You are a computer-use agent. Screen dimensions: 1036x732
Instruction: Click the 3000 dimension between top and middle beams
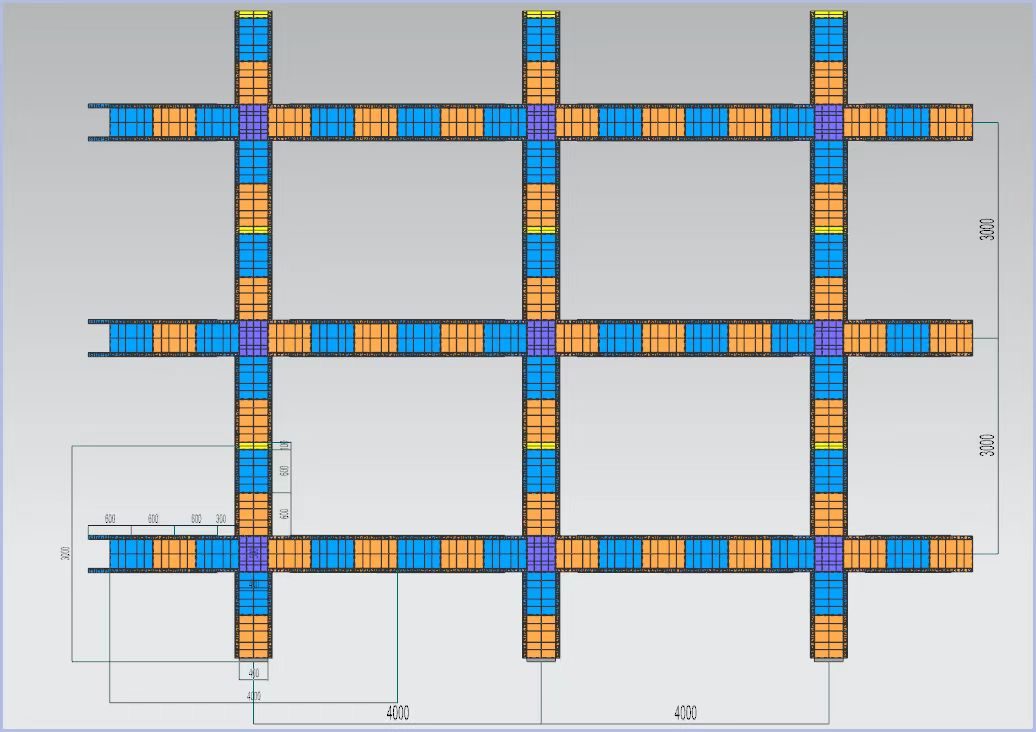[x=987, y=229]
